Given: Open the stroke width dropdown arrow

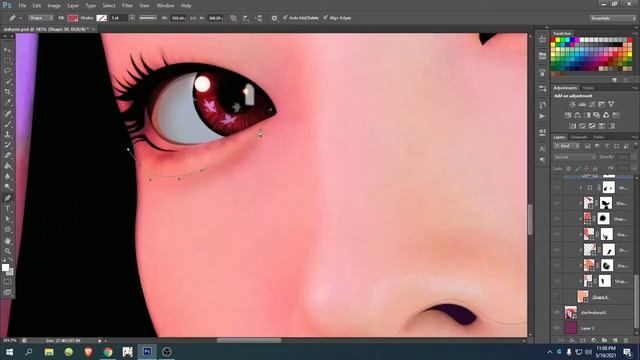Looking at the screenshot, I should point(132,18).
